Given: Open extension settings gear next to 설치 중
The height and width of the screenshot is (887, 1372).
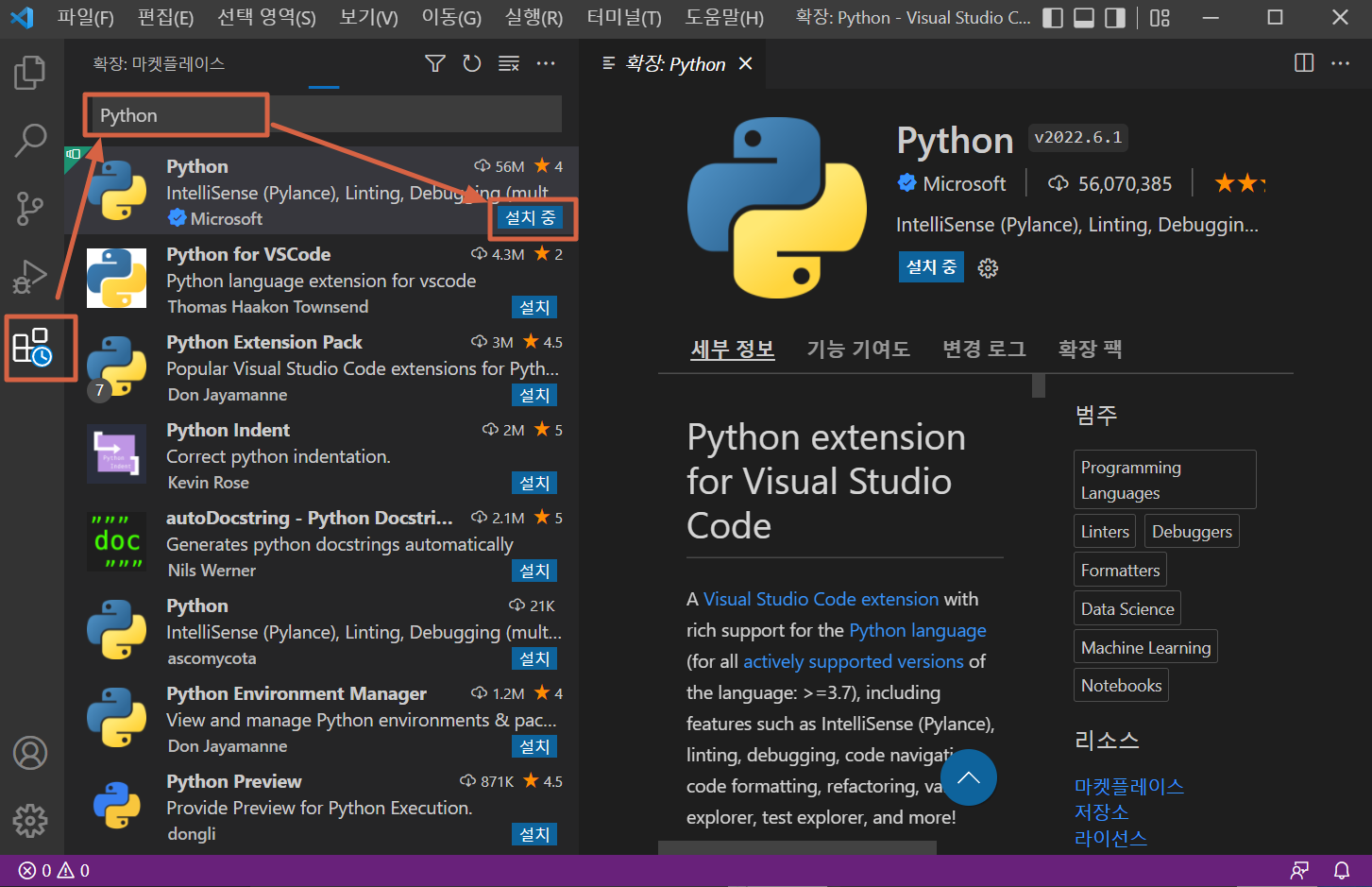Looking at the screenshot, I should coord(988,268).
